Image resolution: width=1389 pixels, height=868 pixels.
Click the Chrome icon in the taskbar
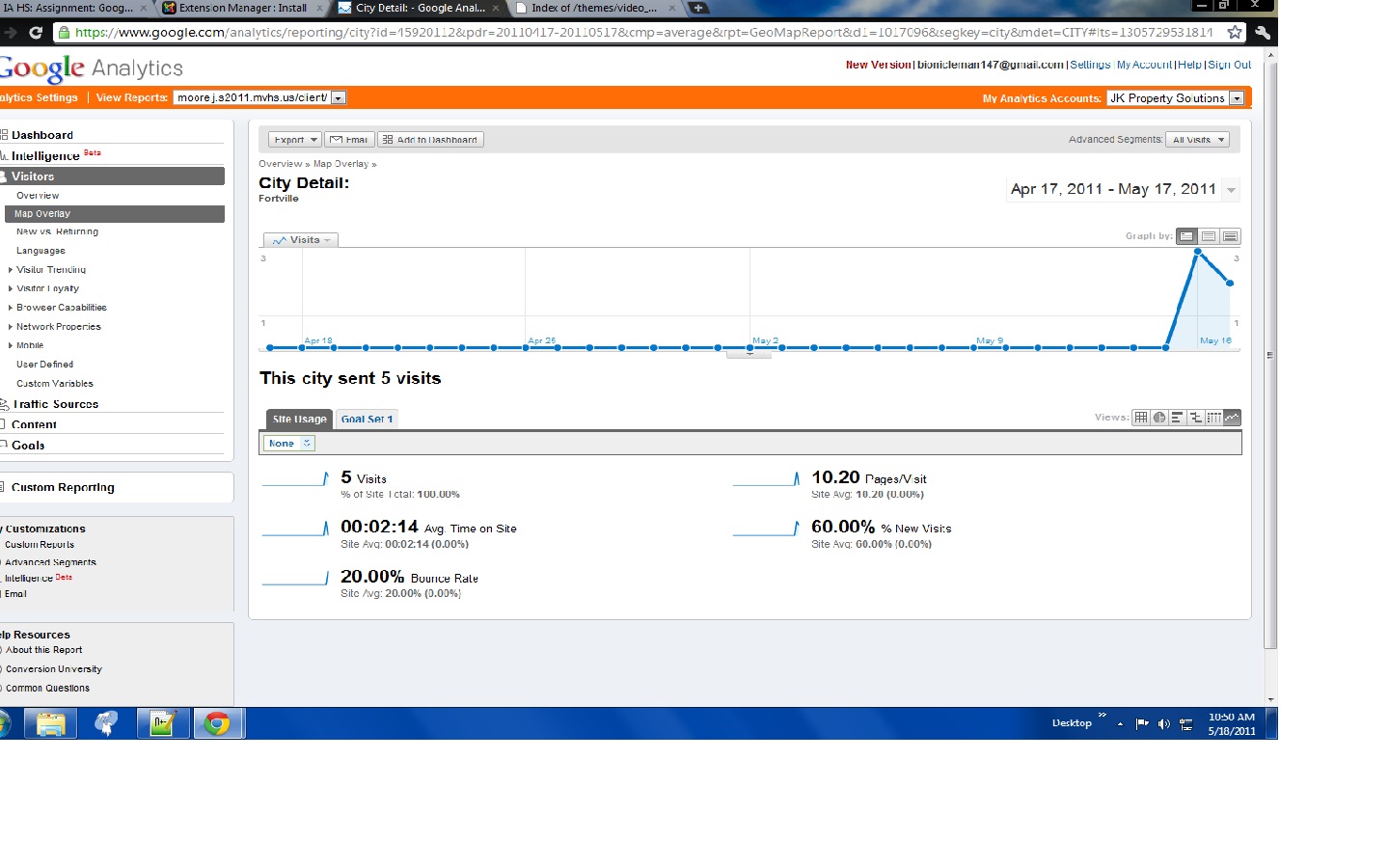[218, 723]
